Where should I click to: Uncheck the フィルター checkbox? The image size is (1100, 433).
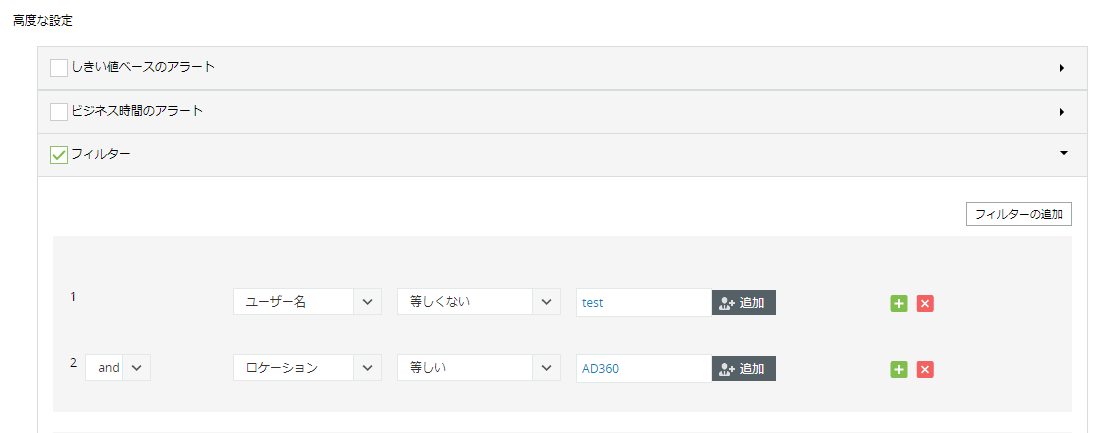point(59,155)
